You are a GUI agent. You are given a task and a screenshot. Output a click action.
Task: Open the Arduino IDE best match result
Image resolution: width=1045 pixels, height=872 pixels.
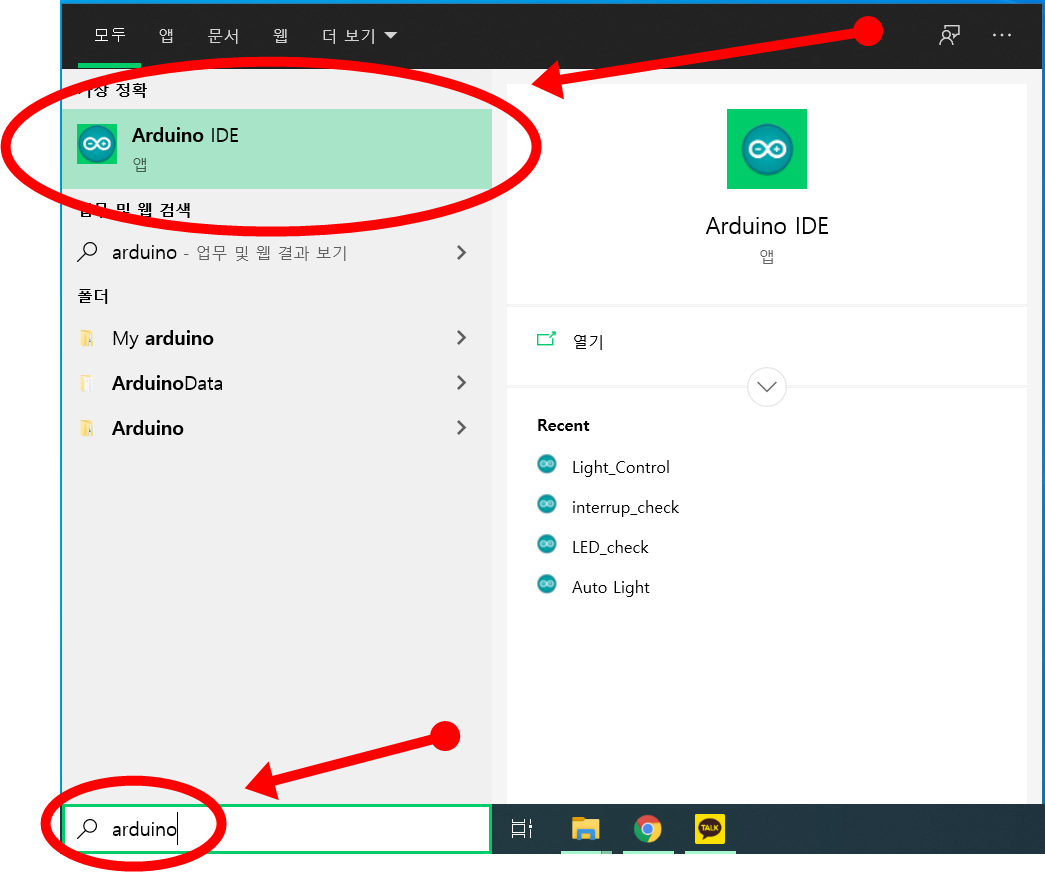[x=277, y=149]
